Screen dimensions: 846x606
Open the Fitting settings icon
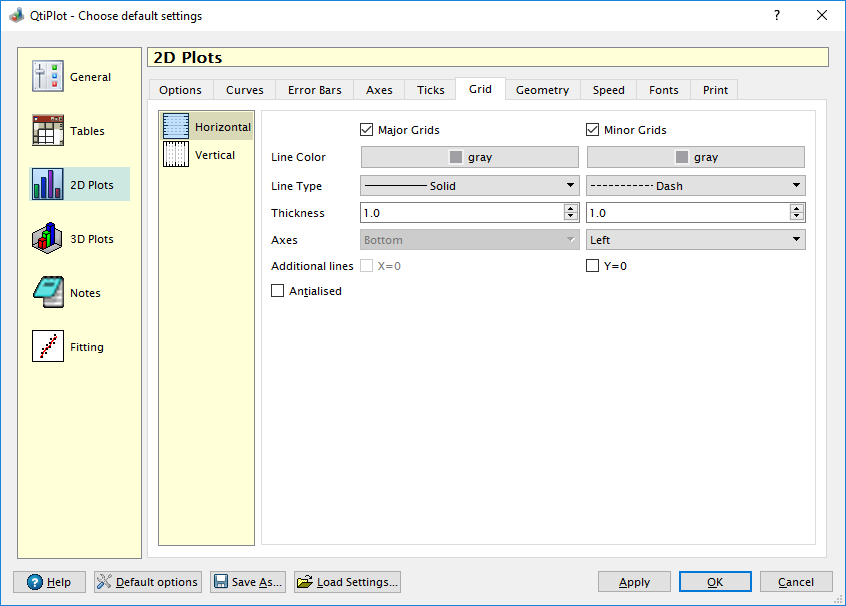click(48, 347)
